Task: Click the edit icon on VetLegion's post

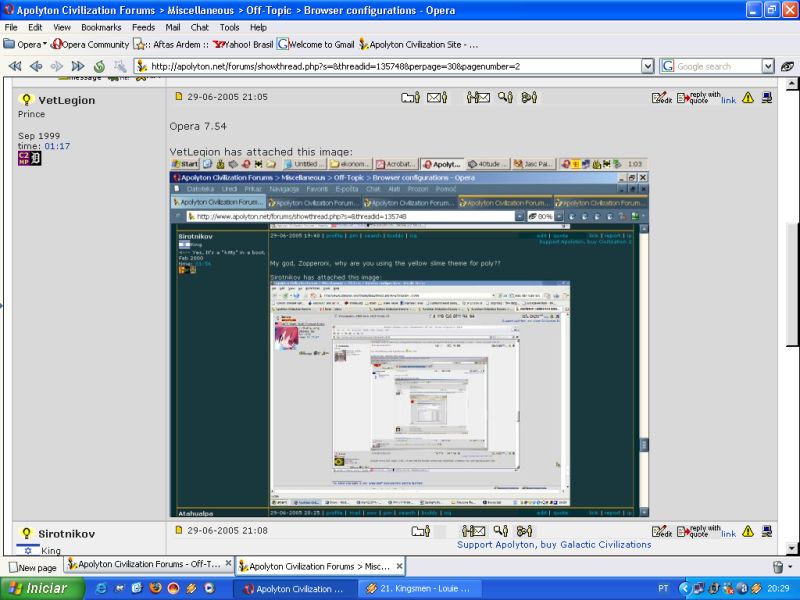Action: [x=661, y=98]
